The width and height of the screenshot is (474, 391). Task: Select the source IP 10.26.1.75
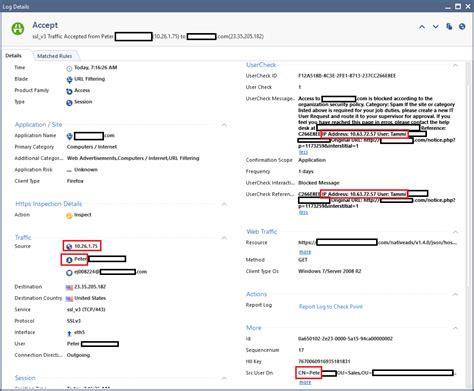click(86, 246)
